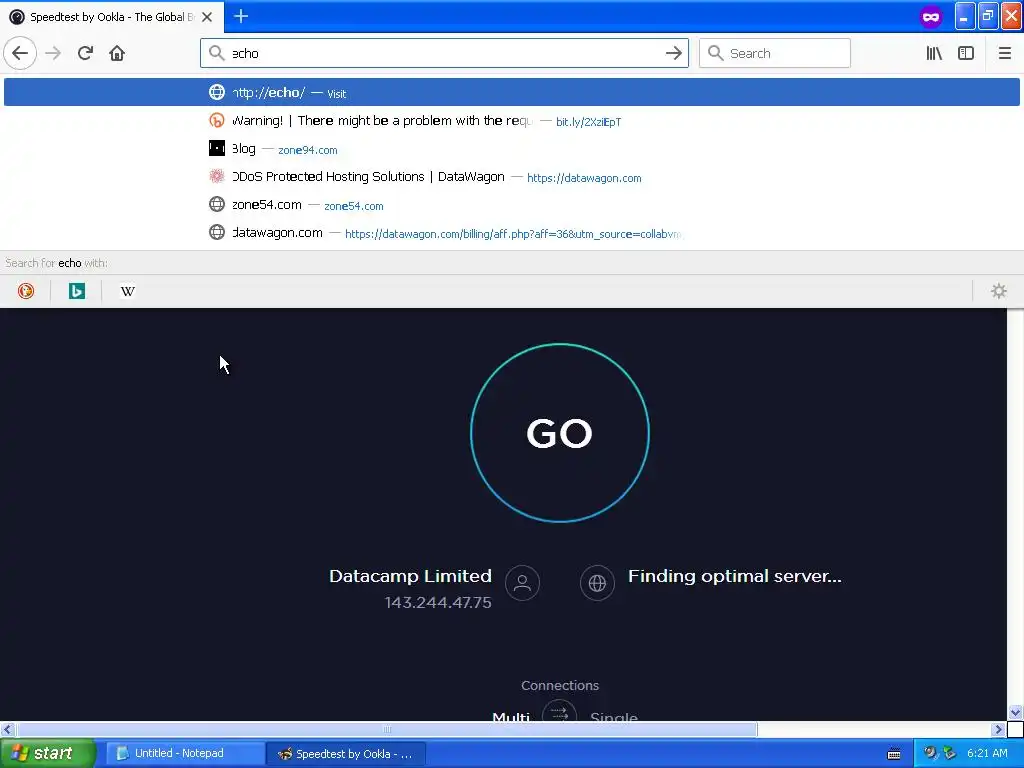Click the Search input field
The height and width of the screenshot is (768, 1024).
coord(775,53)
